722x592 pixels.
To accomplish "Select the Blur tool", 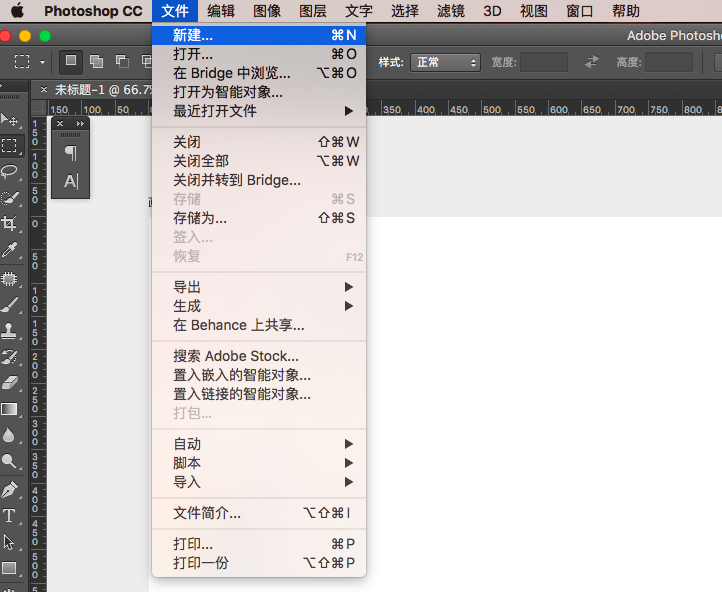I will [9, 435].
